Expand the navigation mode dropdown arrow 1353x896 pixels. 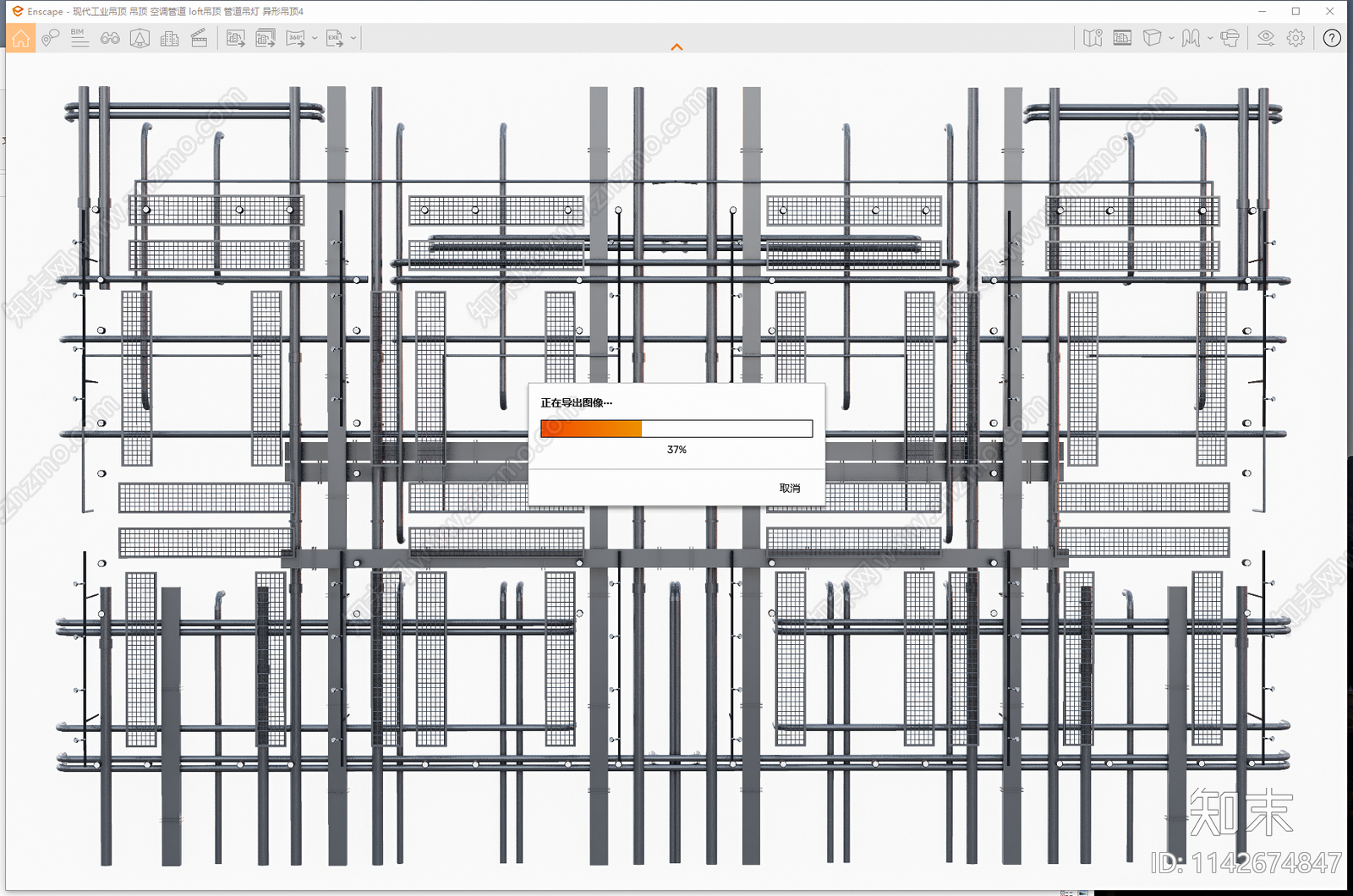(1210, 38)
